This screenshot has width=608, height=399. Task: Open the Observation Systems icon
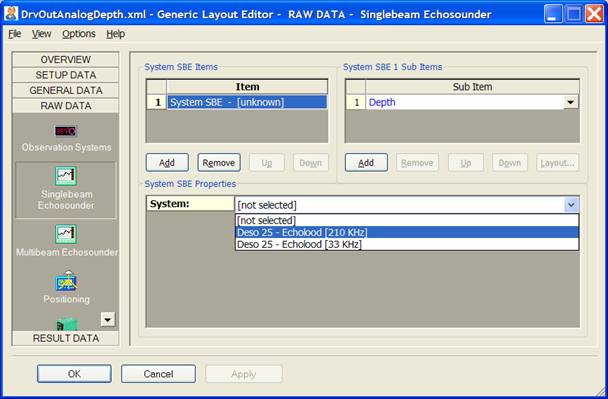click(x=66, y=131)
